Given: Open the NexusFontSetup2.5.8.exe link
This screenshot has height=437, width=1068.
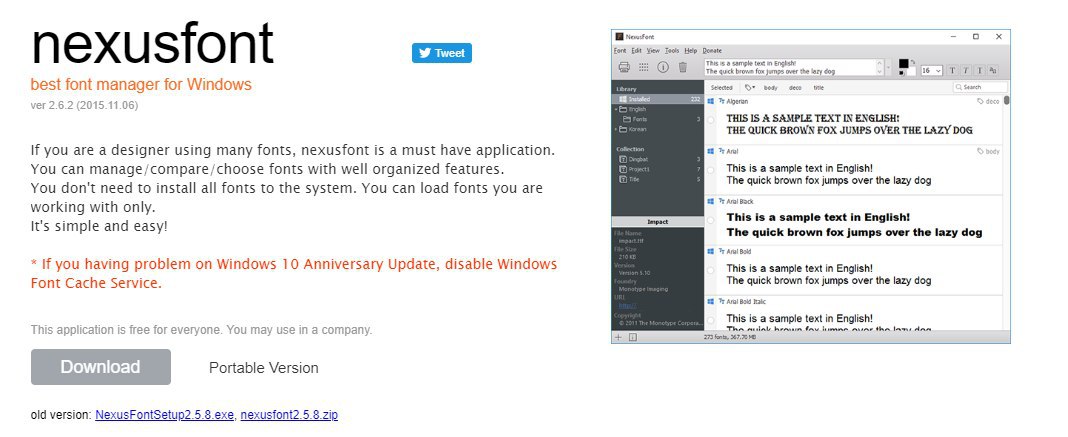Looking at the screenshot, I should [x=165, y=415].
